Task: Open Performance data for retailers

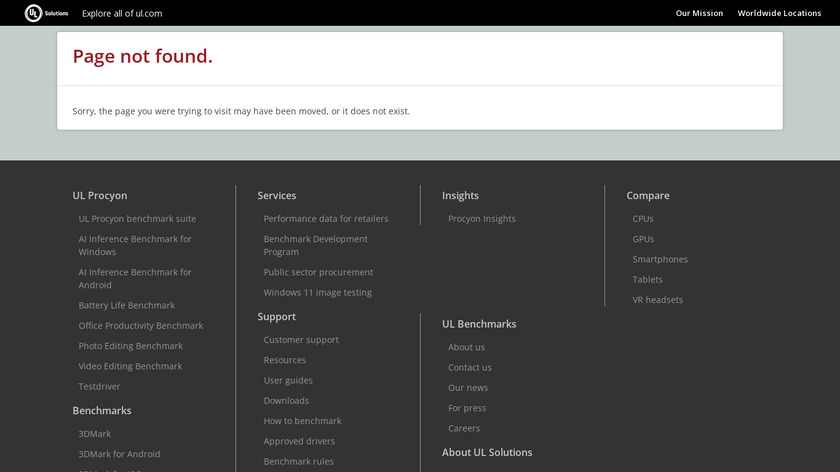Action: pos(325,219)
